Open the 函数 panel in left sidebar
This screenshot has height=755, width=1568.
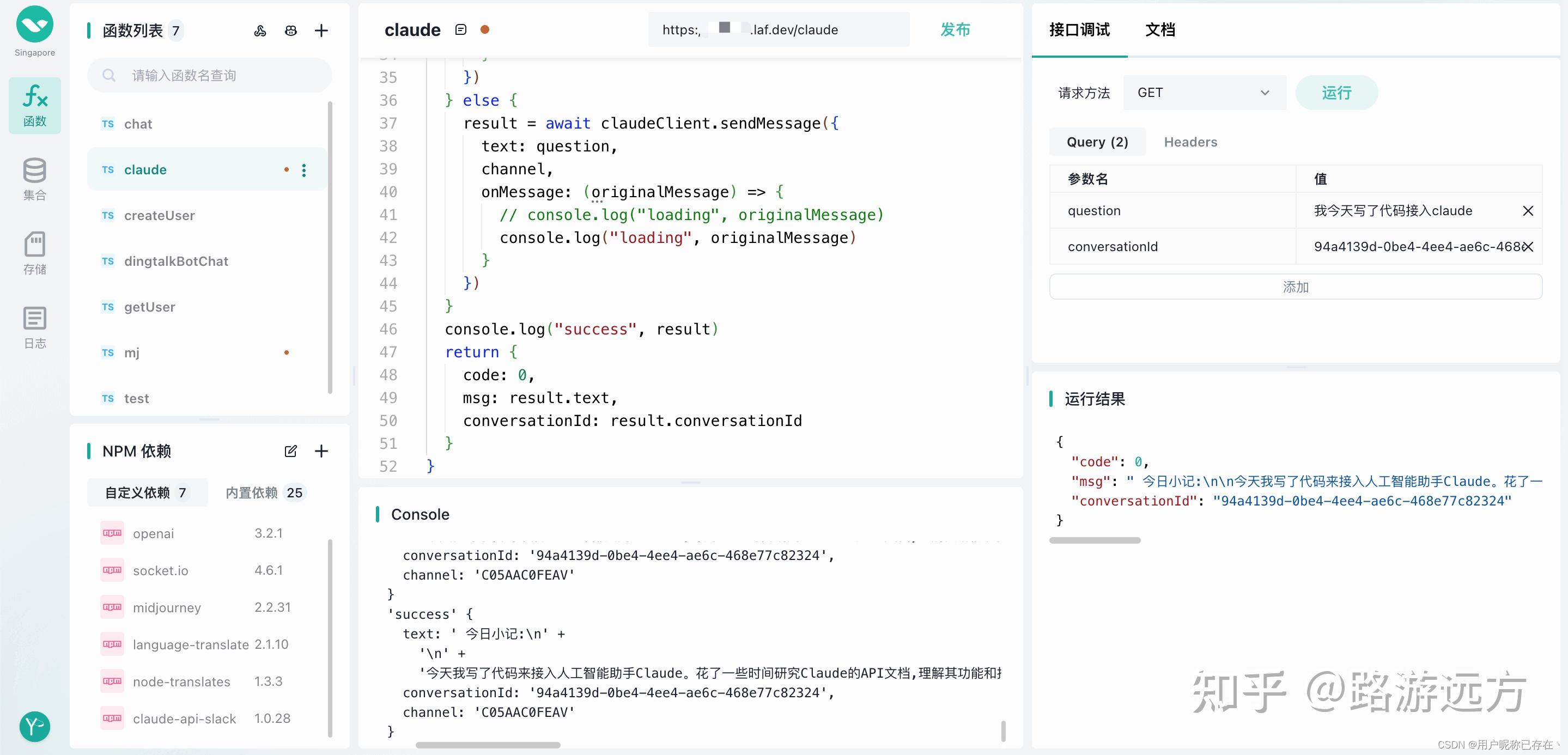(34, 105)
